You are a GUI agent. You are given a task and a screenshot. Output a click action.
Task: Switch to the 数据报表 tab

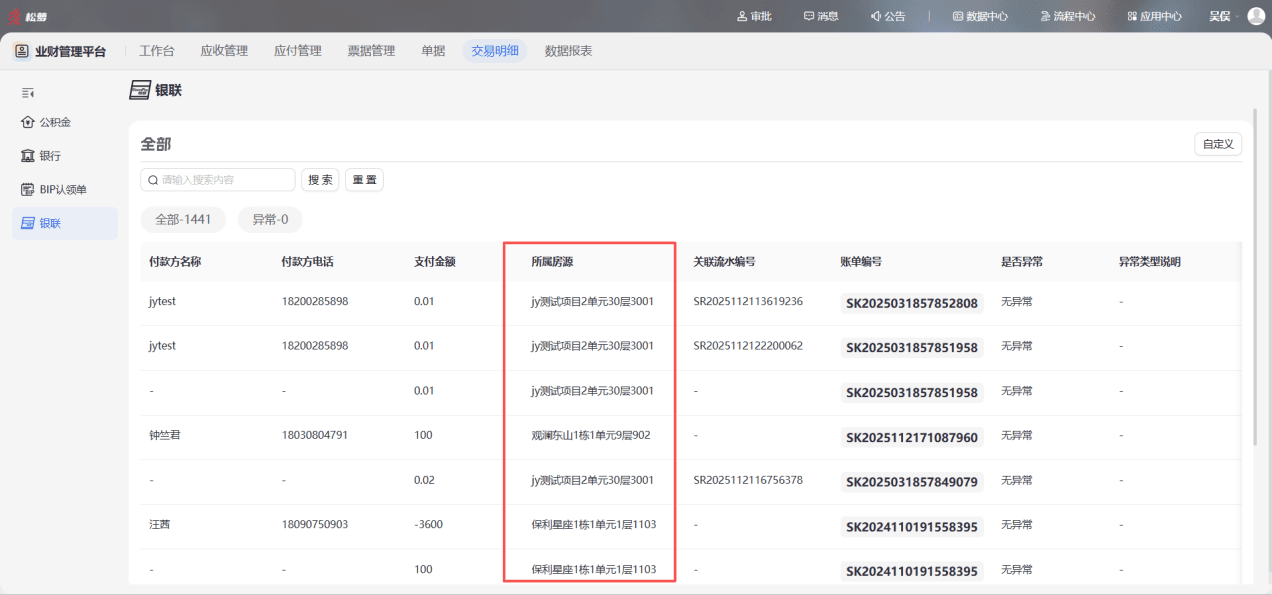568,51
